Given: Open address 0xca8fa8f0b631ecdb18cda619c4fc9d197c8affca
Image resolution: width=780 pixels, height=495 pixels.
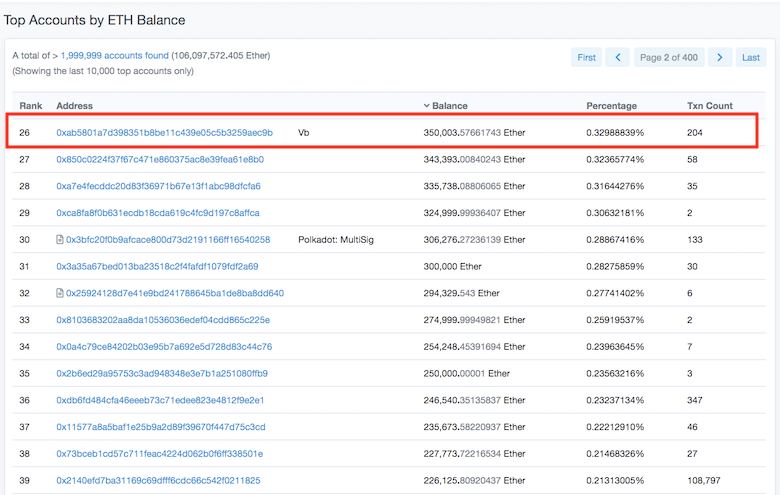Looking at the screenshot, I should [158, 213].
